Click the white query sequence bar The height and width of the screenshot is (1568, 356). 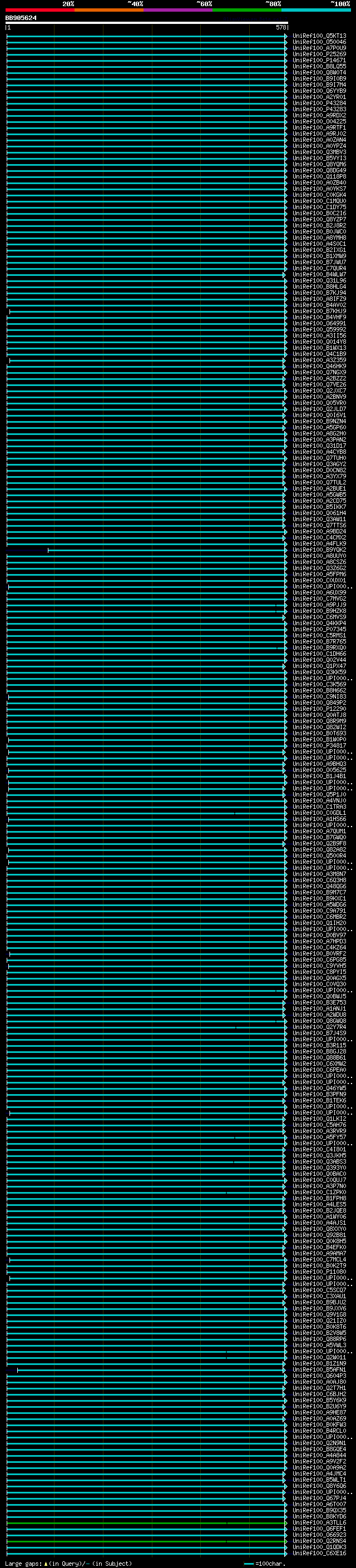[147, 22]
